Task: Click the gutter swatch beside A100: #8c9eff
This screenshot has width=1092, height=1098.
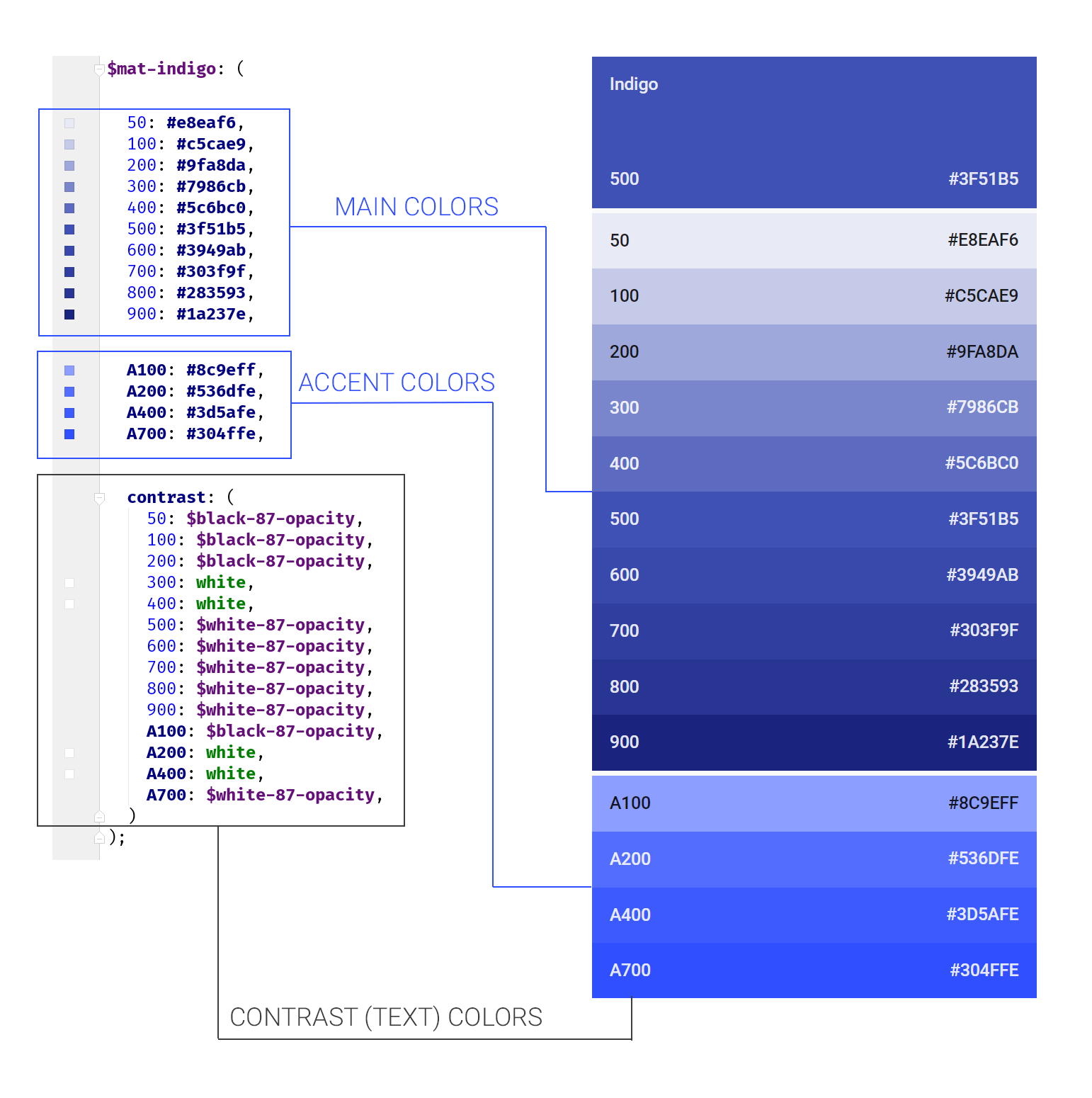Action: click(69, 369)
